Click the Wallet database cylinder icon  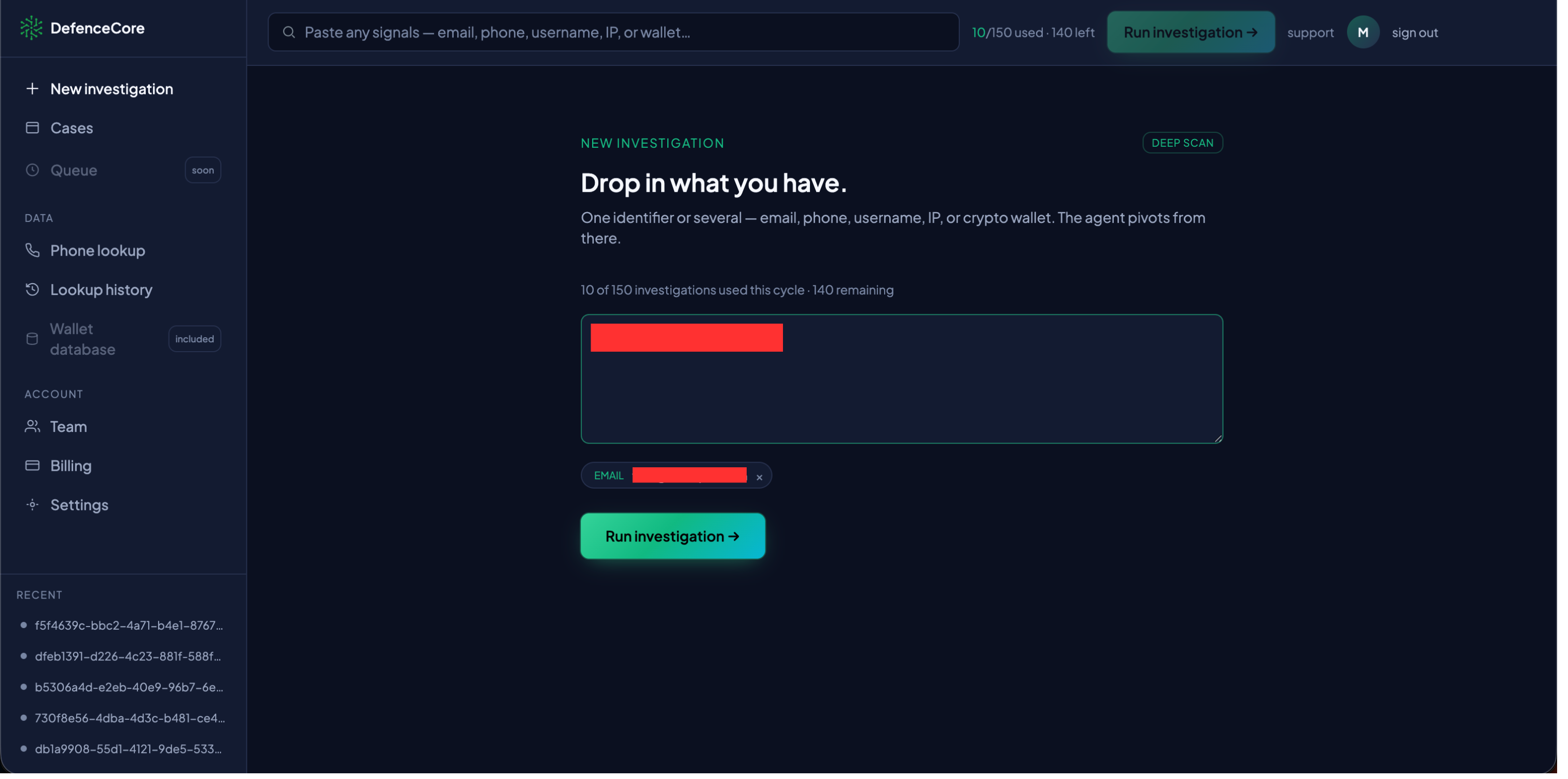pos(32,340)
